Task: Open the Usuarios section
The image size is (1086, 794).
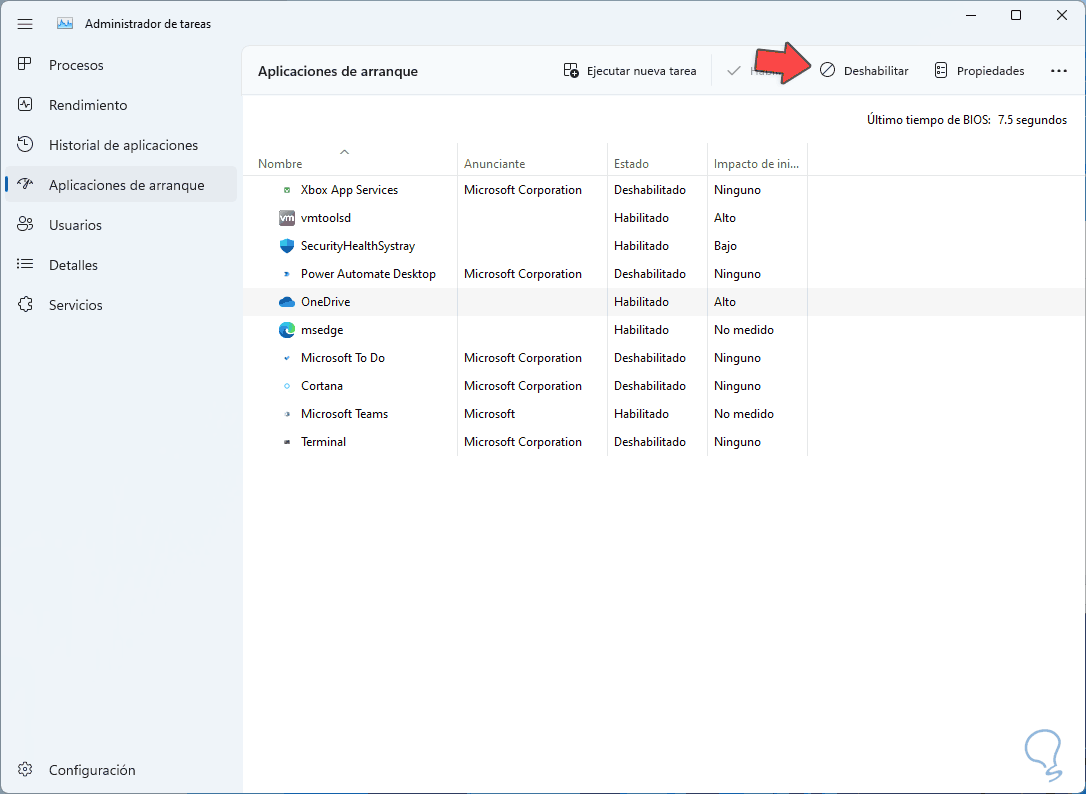Action: tap(75, 225)
